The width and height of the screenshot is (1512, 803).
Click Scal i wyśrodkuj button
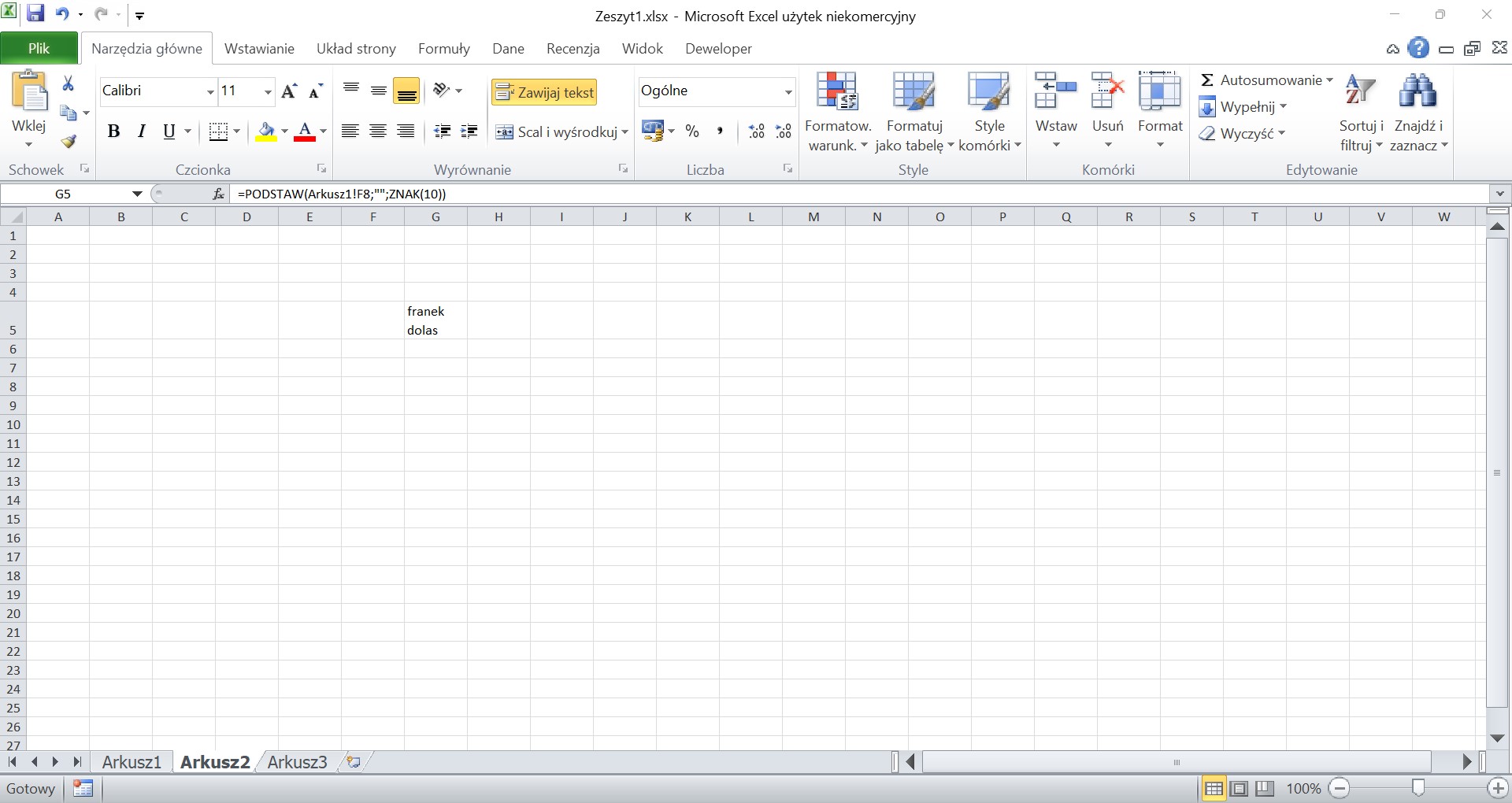coord(555,131)
